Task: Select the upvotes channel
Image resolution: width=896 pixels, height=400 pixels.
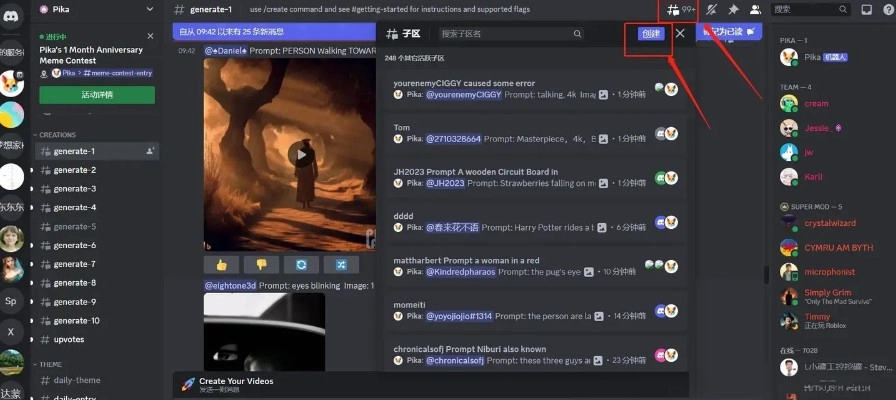Action: click(70, 339)
